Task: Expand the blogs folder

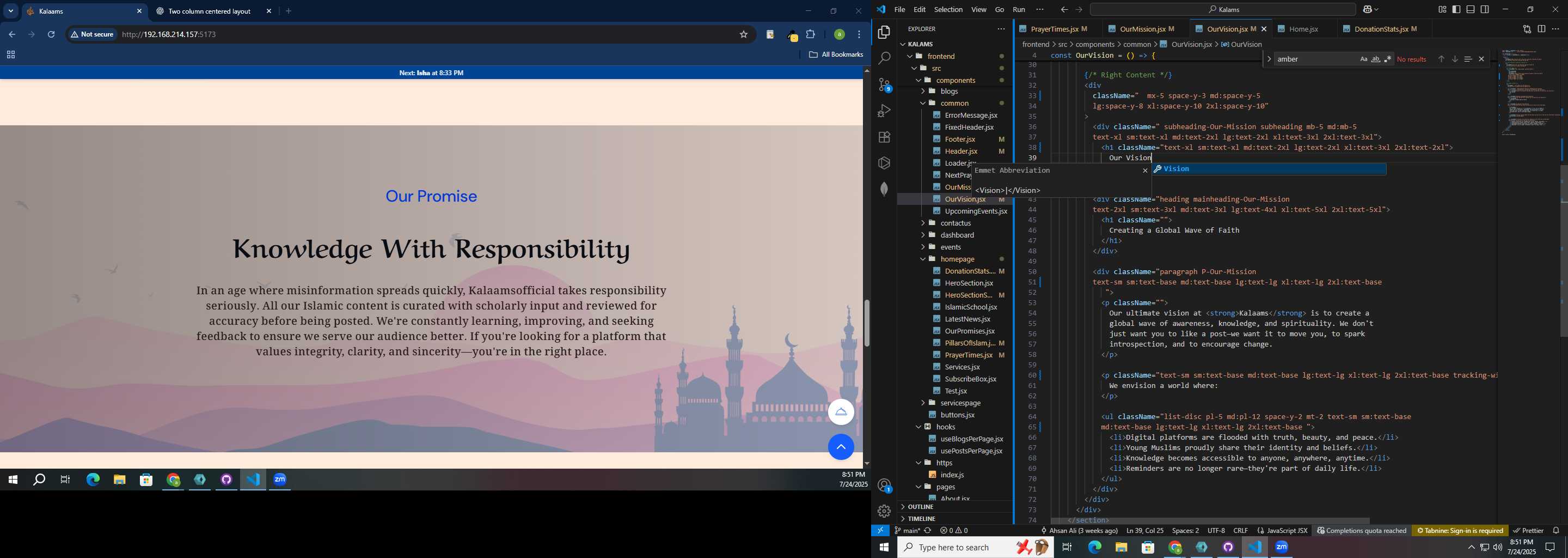Action: pos(950,92)
